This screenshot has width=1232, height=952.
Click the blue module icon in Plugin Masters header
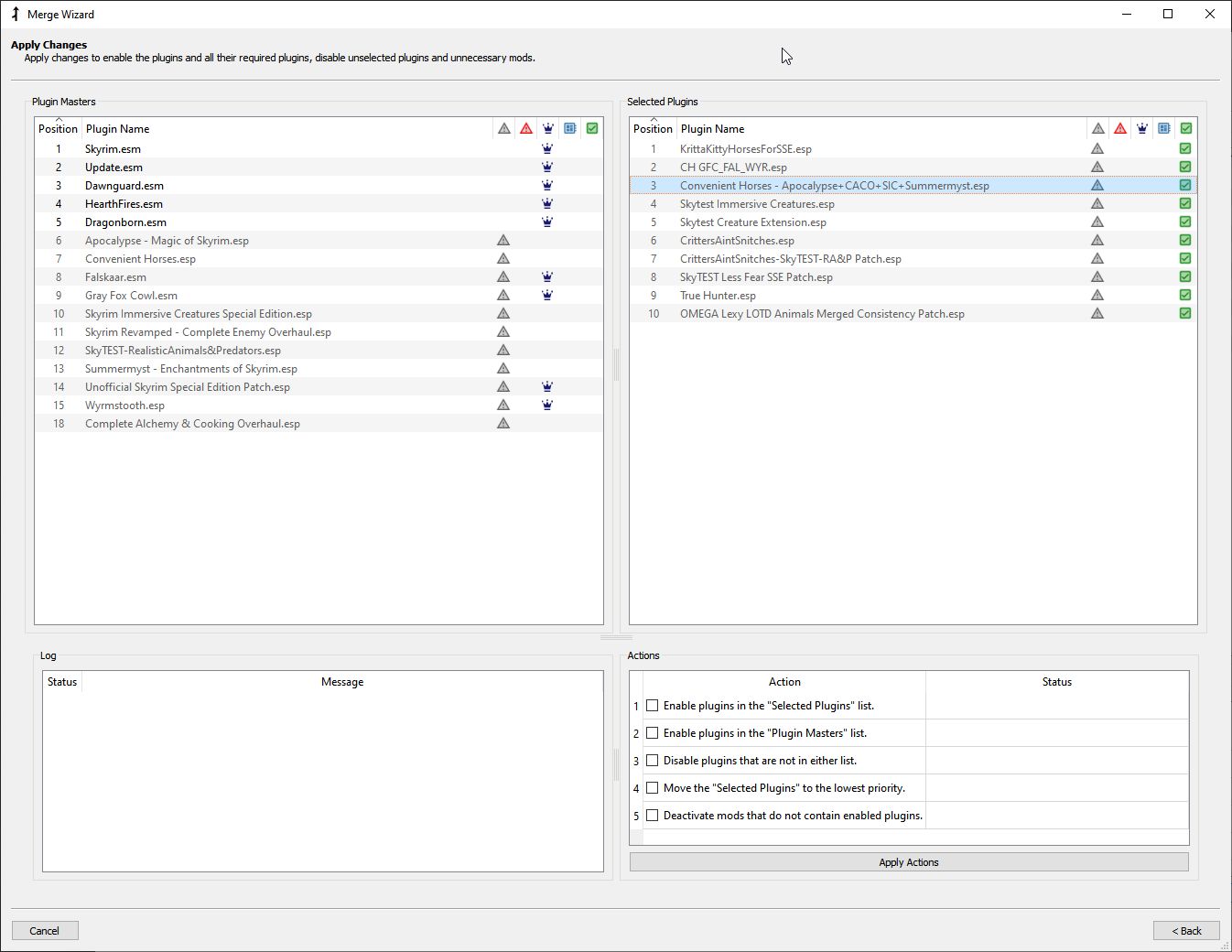(x=569, y=128)
